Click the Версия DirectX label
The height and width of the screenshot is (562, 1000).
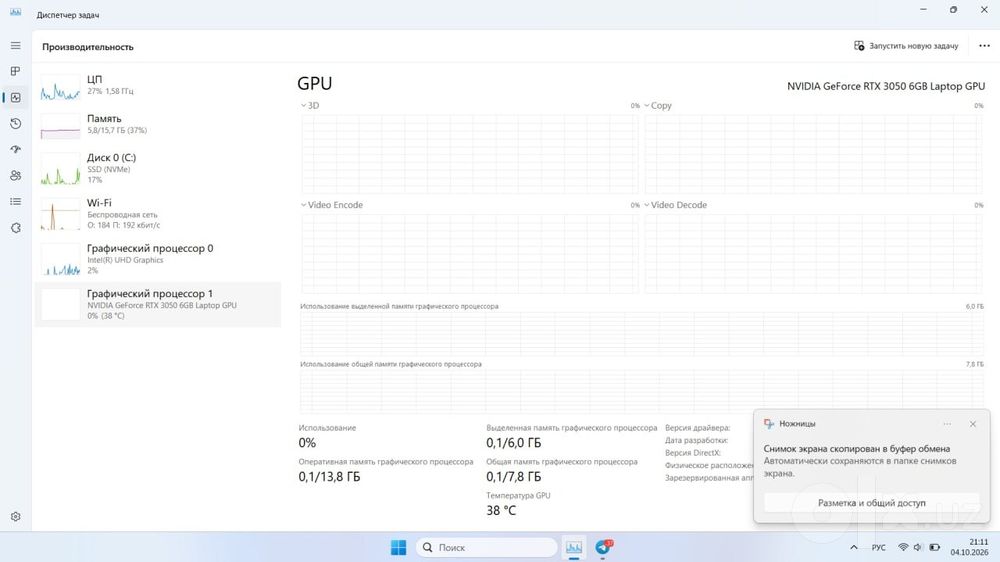pos(693,453)
